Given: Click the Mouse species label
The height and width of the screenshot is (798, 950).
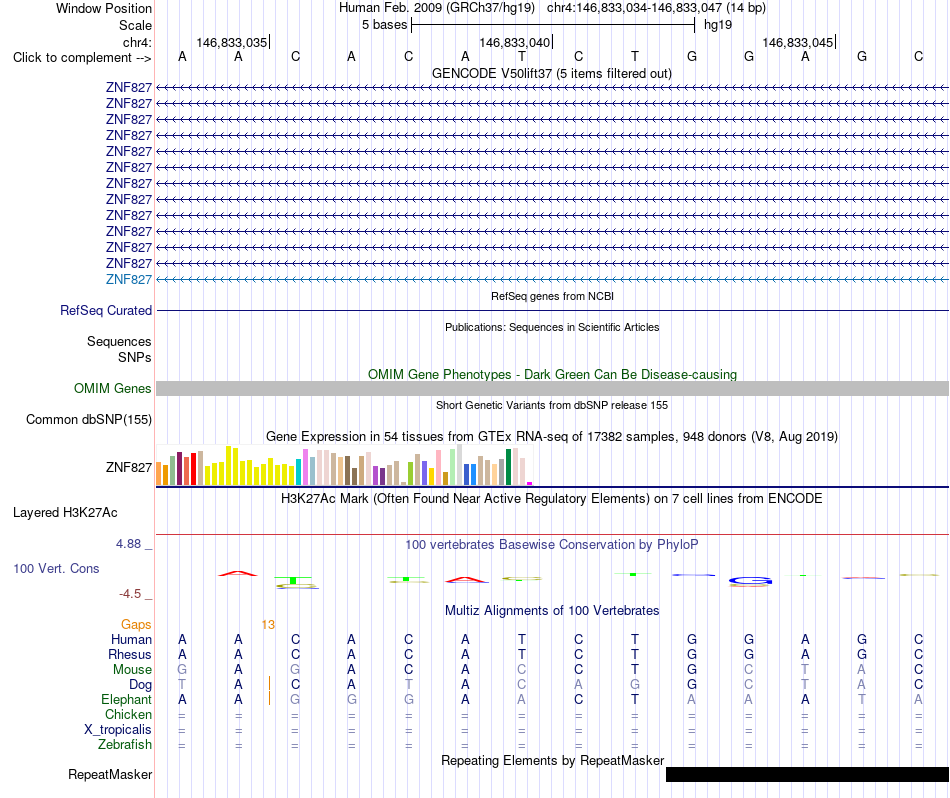Looking at the screenshot, I should (x=132, y=670).
